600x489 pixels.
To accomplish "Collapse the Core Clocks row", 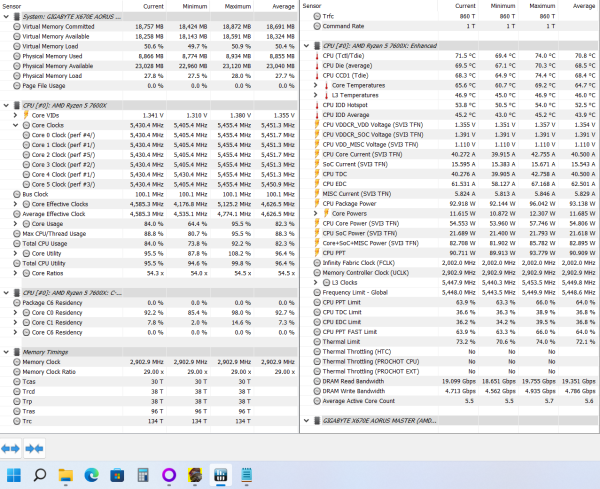I will (15, 125).
